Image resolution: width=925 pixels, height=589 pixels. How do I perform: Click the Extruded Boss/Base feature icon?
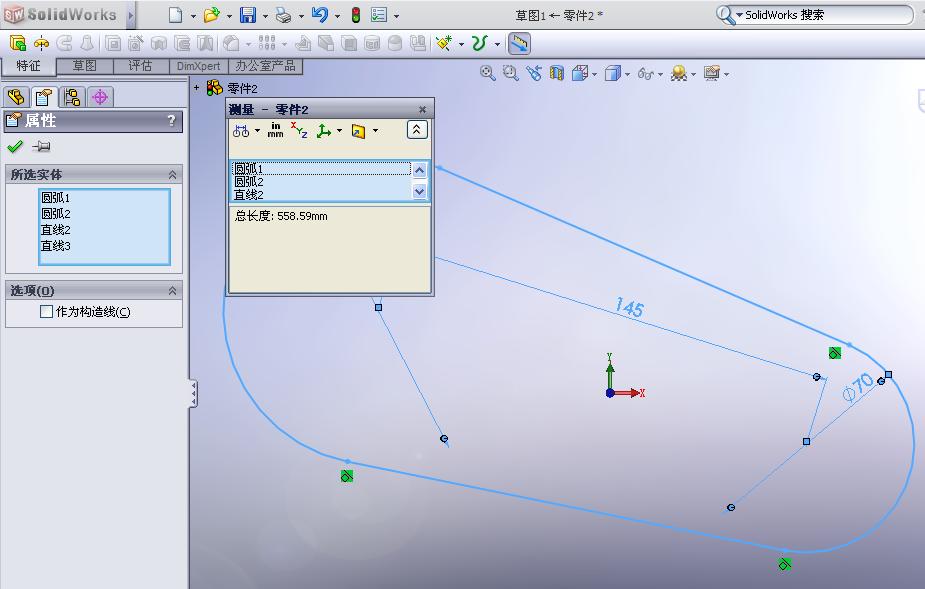pos(18,43)
